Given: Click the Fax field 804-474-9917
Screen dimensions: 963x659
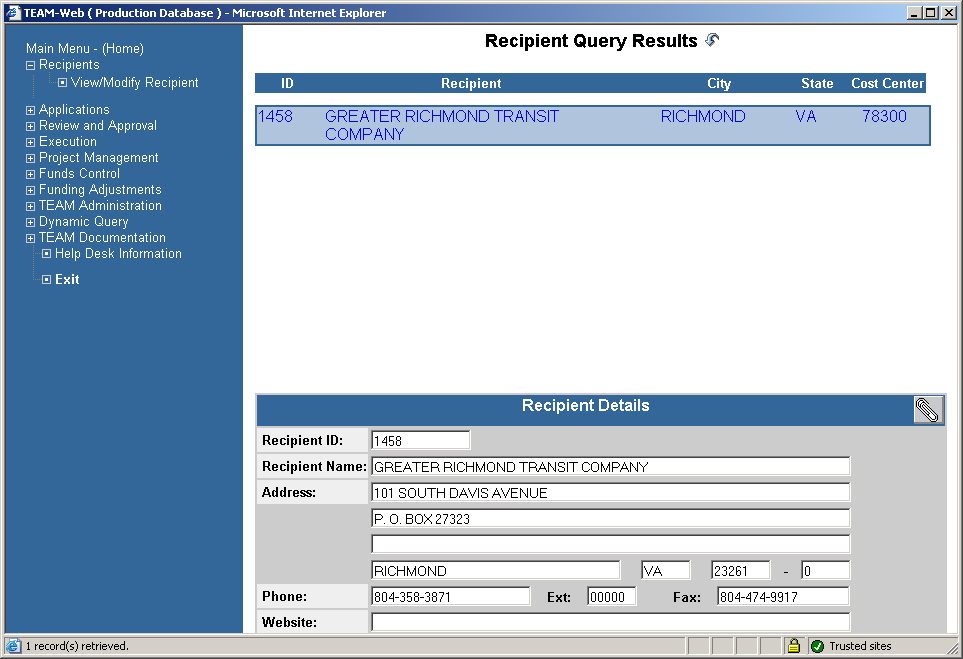Looking at the screenshot, I should tap(783, 596).
